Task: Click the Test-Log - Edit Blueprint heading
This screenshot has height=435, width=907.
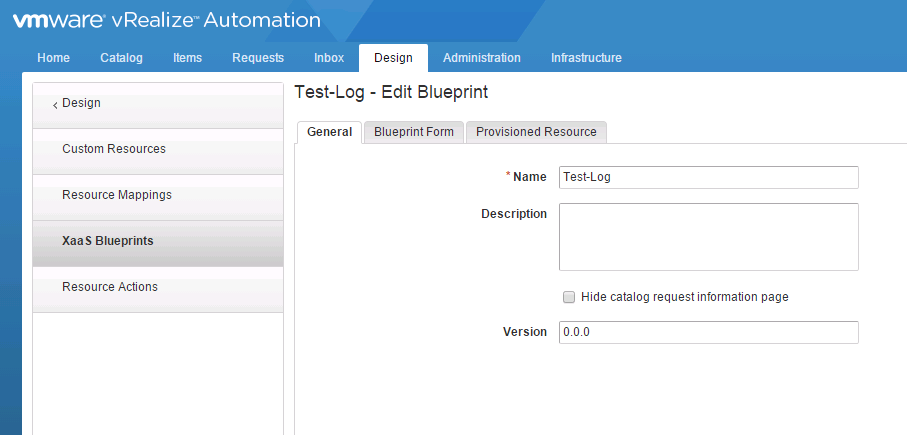Action: point(391,92)
